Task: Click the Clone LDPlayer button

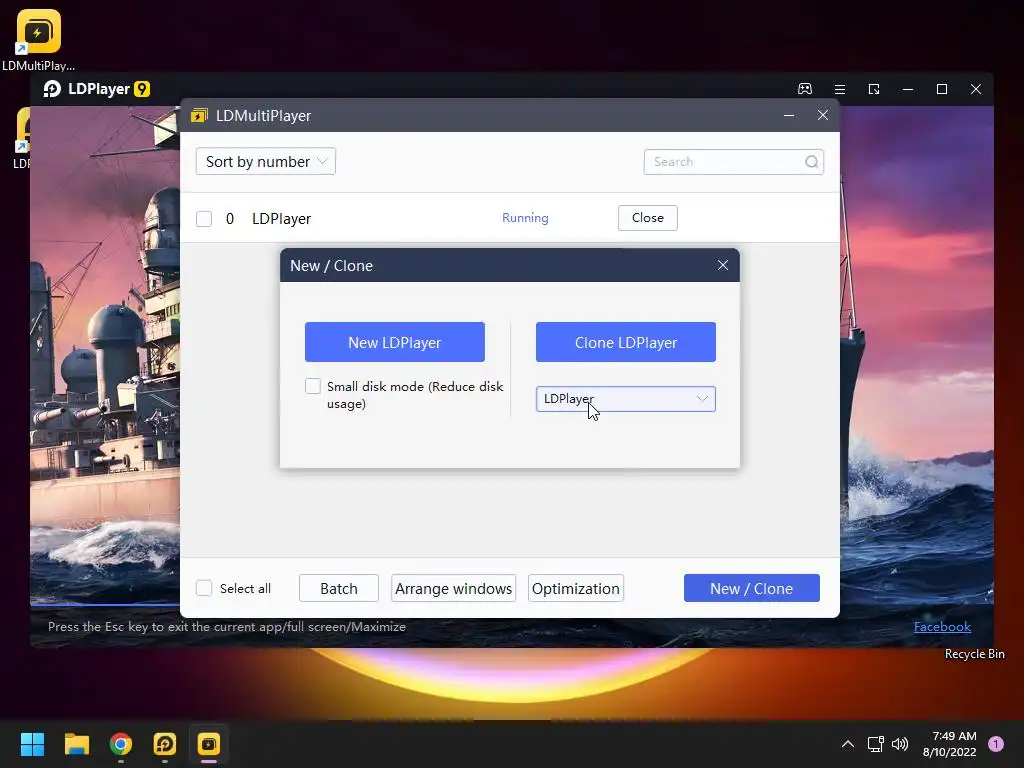Action: click(x=626, y=342)
